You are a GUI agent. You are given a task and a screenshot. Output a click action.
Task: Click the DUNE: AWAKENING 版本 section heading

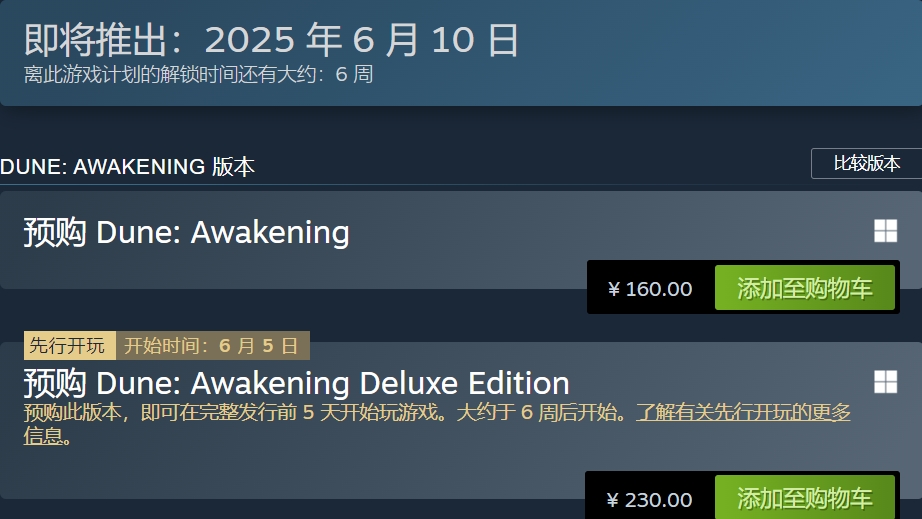[x=128, y=167]
